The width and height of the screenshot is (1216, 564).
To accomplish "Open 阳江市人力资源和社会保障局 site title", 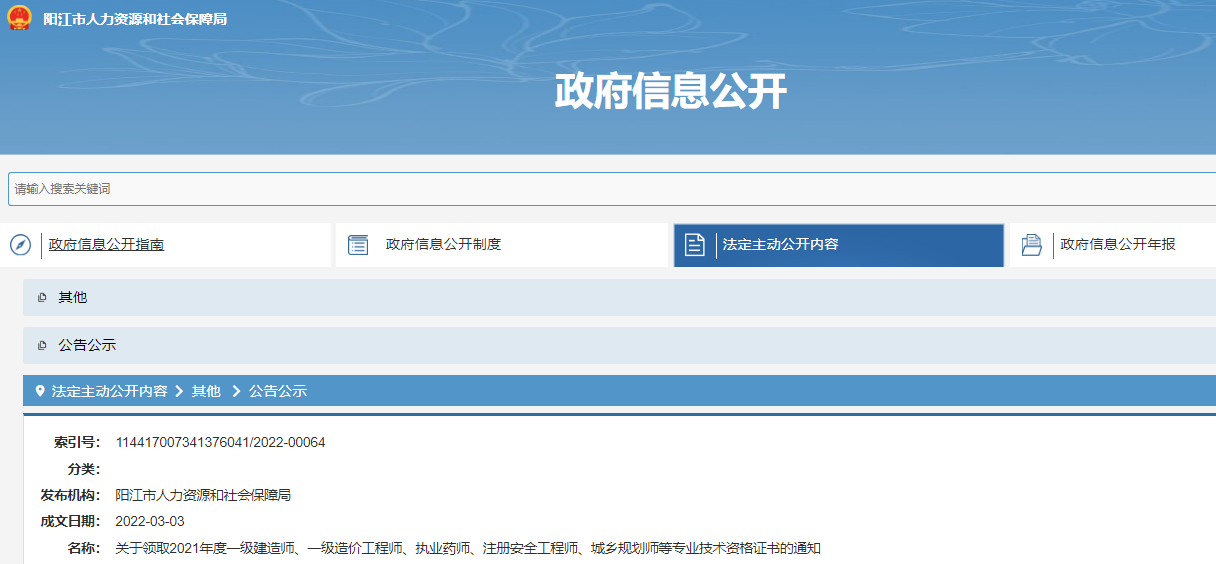I will coord(135,19).
